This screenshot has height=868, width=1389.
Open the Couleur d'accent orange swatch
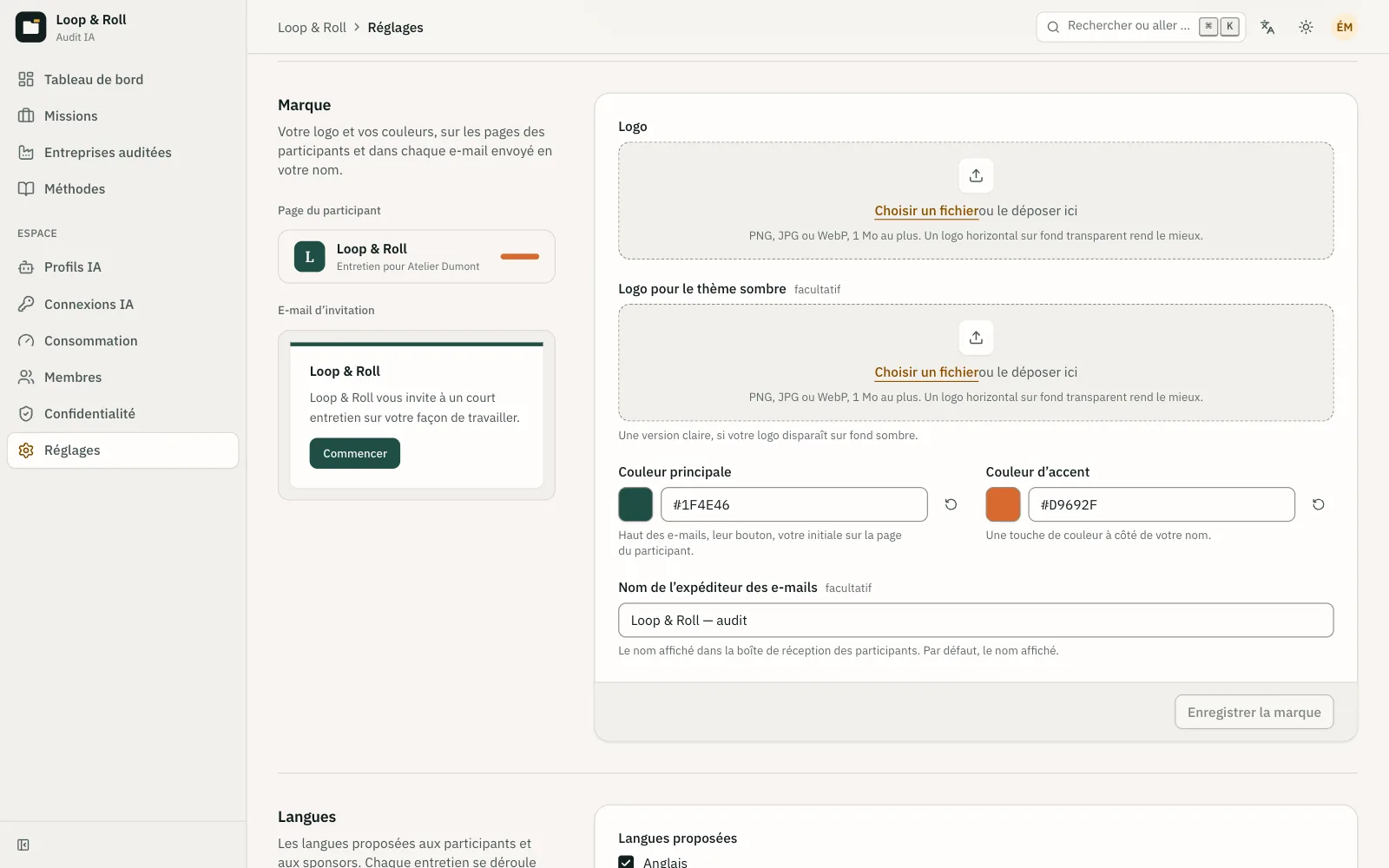[x=1003, y=504]
